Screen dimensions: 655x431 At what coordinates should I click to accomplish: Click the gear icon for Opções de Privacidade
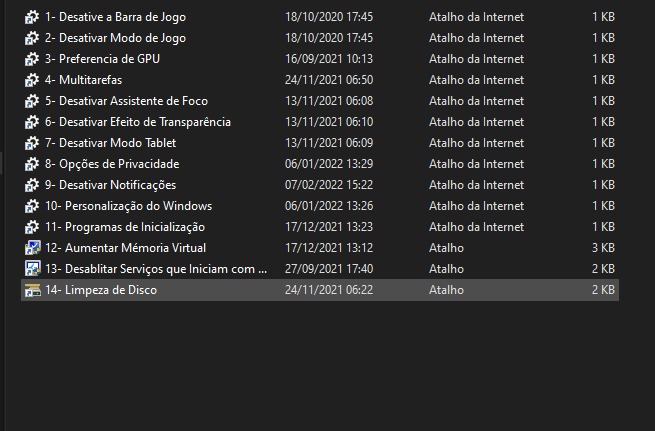pos(32,164)
